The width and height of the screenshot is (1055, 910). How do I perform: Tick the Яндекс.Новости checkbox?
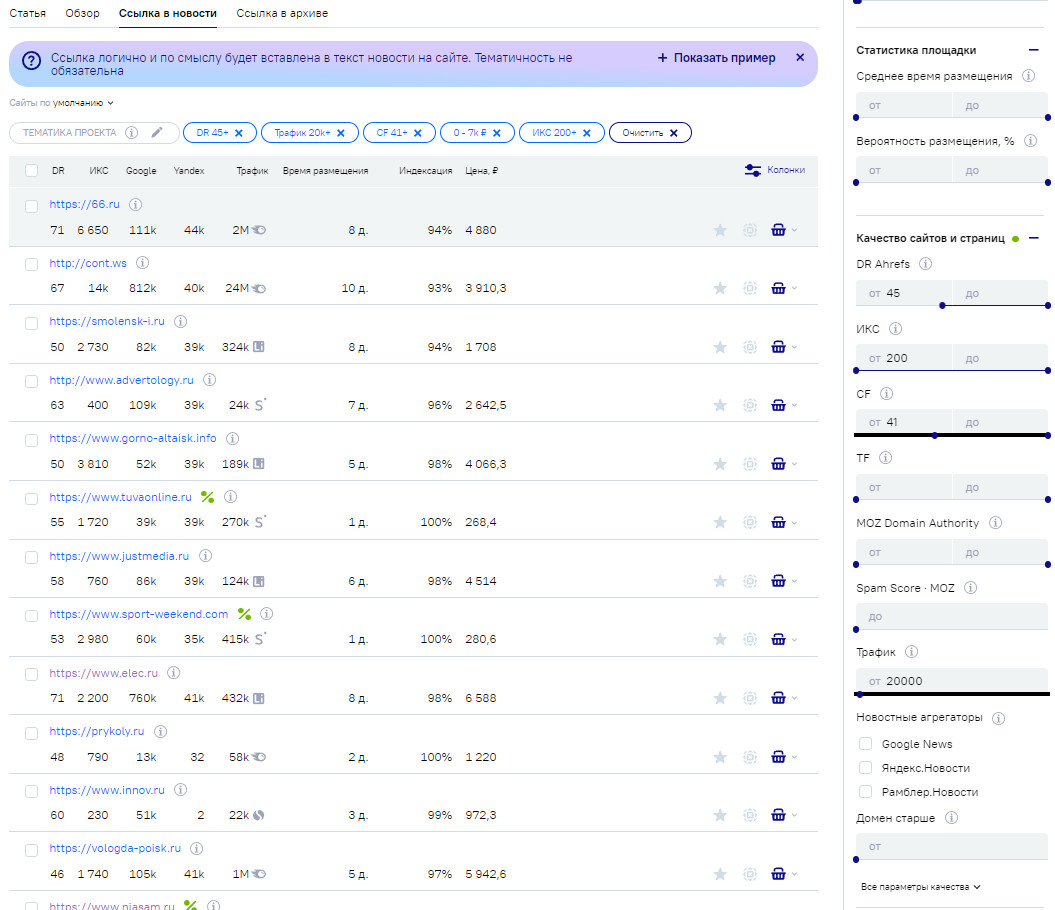[x=866, y=768]
